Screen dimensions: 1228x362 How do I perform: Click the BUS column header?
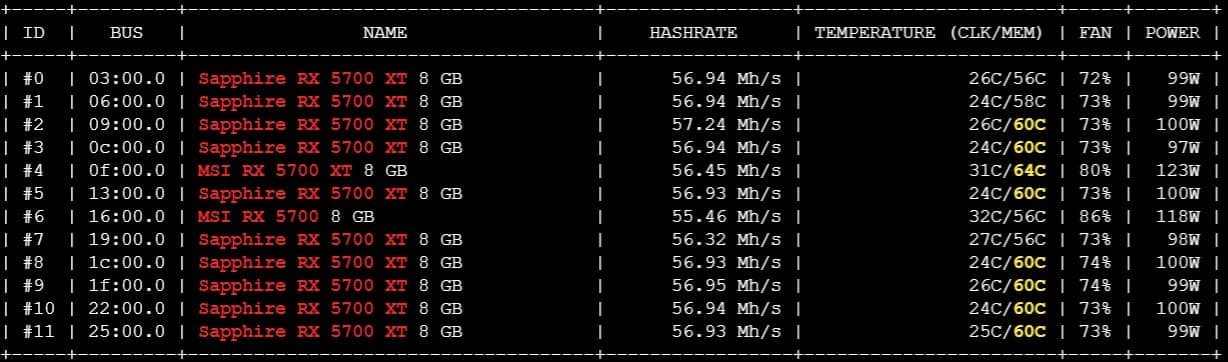[x=126, y=32]
